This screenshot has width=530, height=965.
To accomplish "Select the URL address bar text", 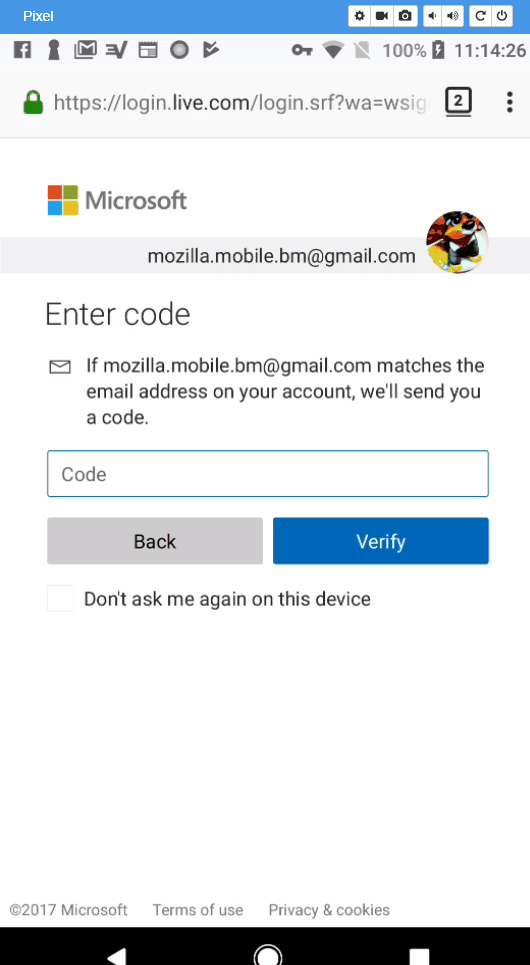I will click(x=240, y=103).
